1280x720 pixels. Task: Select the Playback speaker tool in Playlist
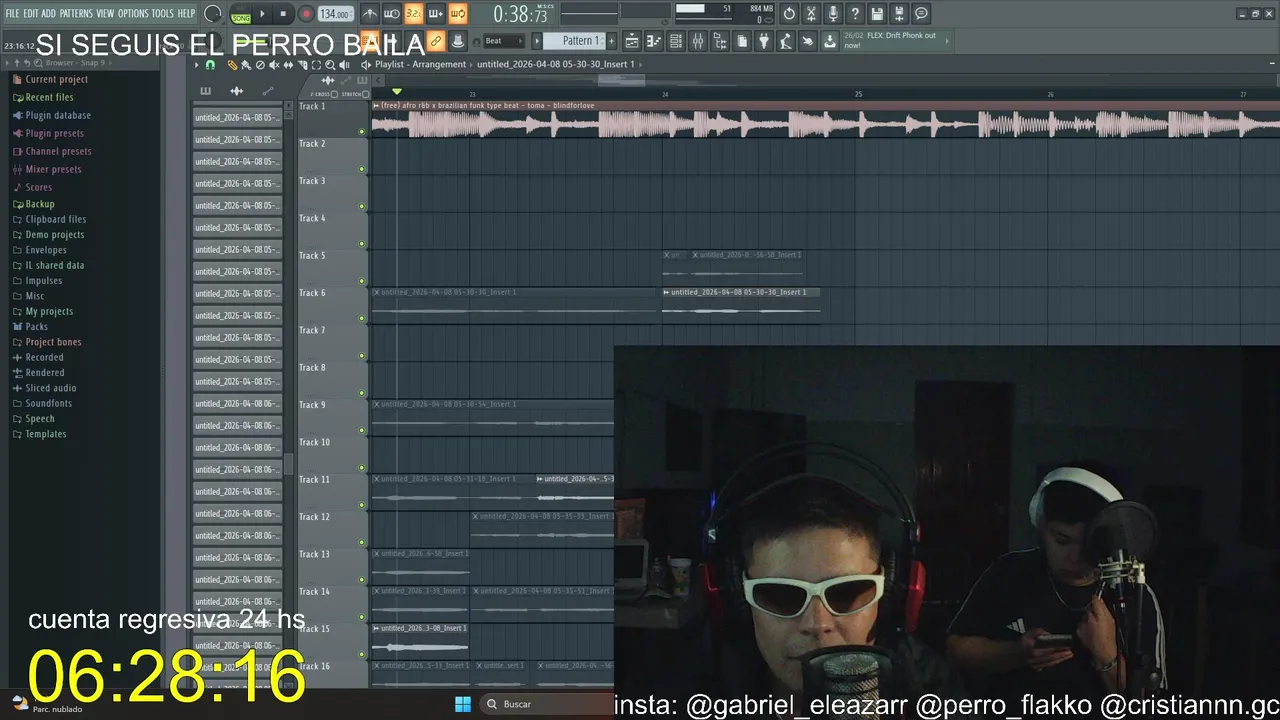(344, 65)
